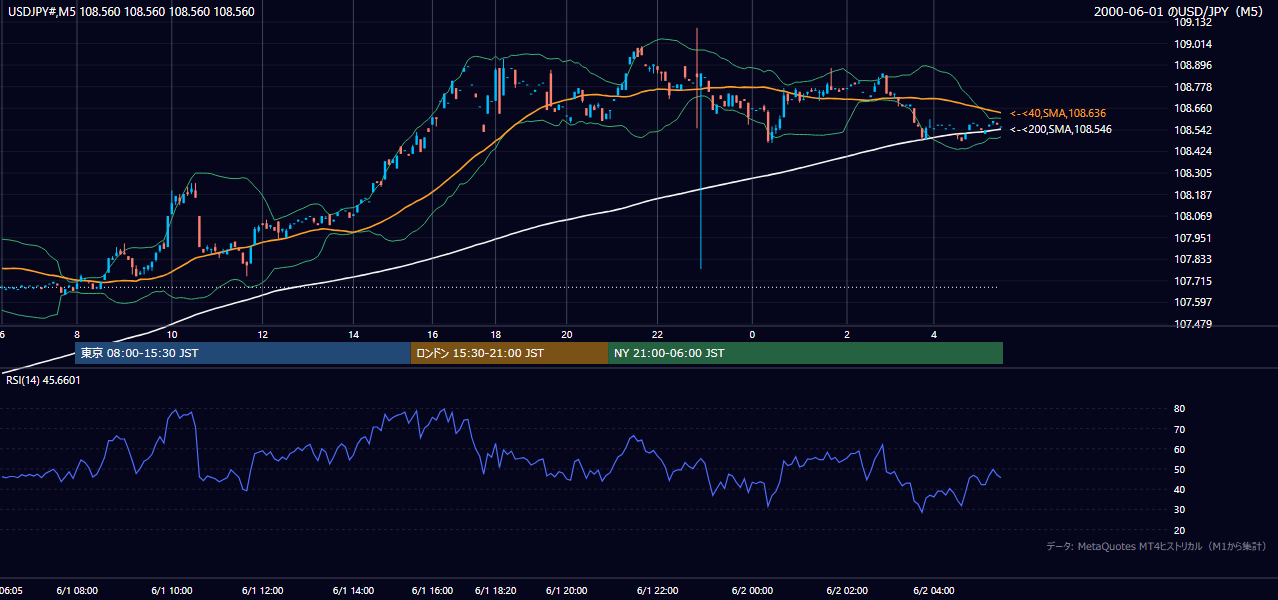Click price axis value 108.069
The width and height of the screenshot is (1278, 600).
coord(1193,216)
